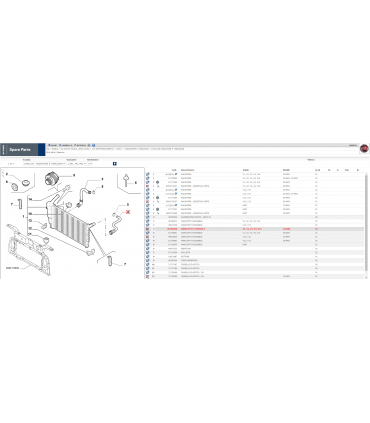Click the blue plus button above the diagram
Screen dimensions: 370x423
115,164
